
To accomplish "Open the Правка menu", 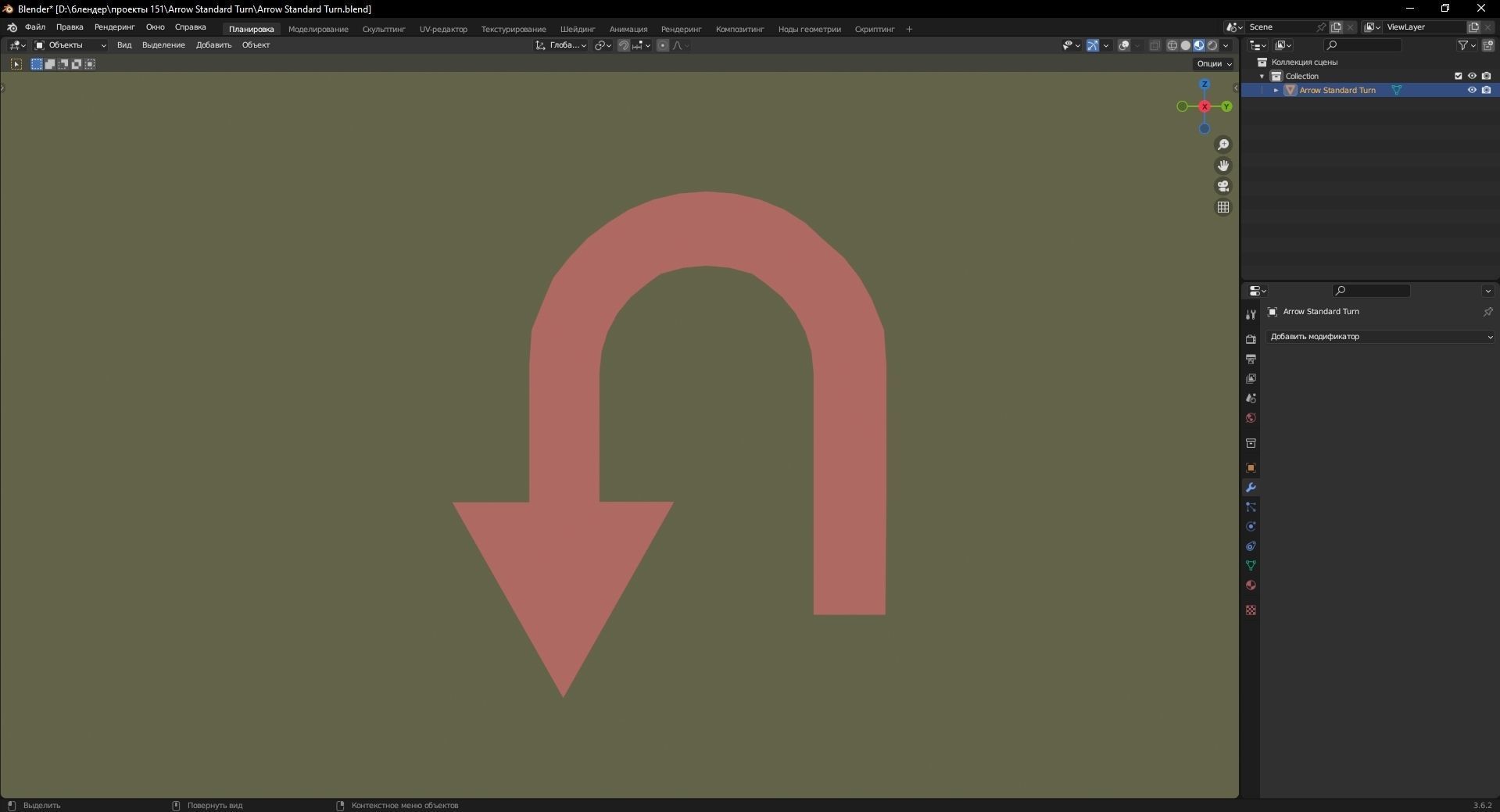I will pyautogui.click(x=70, y=27).
